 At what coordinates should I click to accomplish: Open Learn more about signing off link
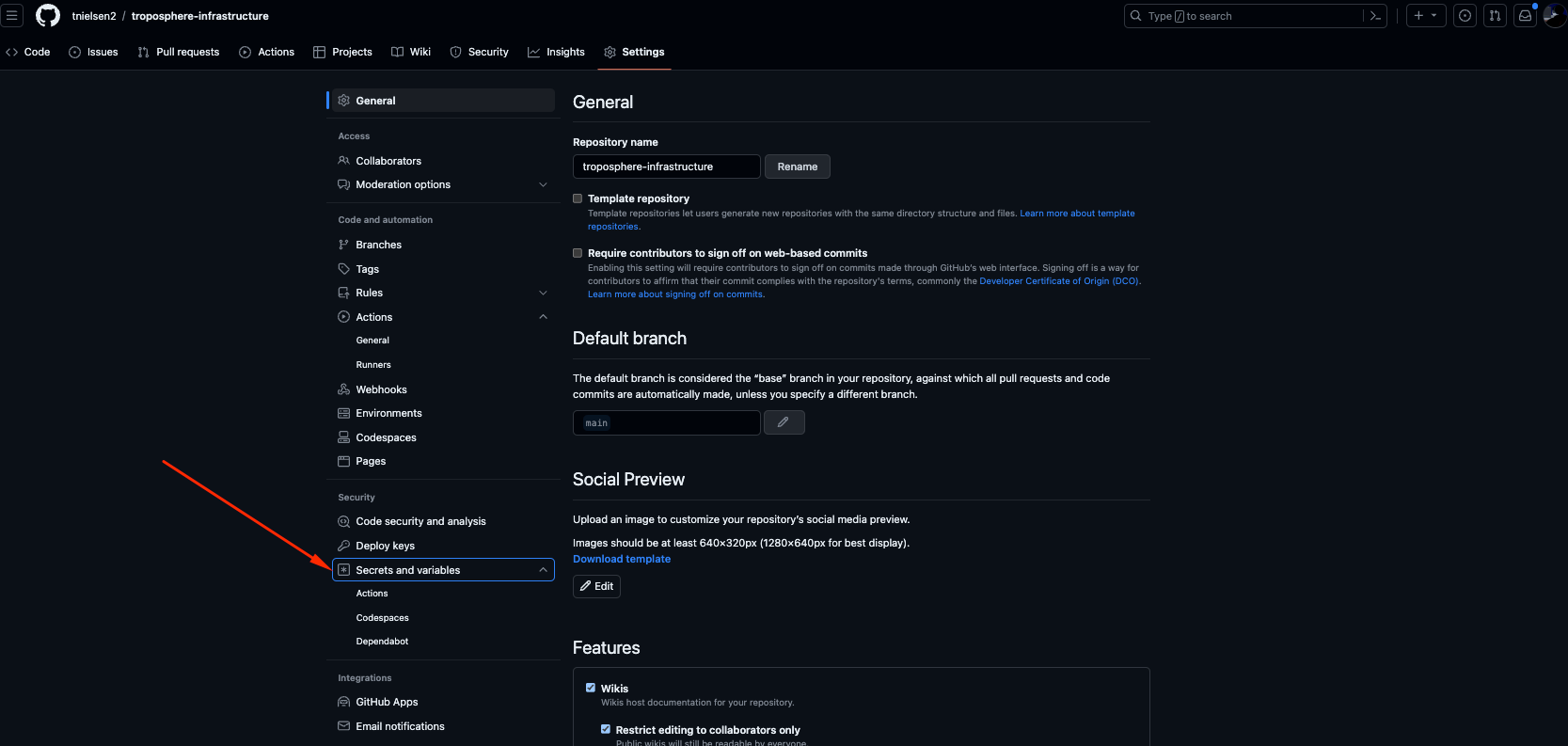point(675,294)
